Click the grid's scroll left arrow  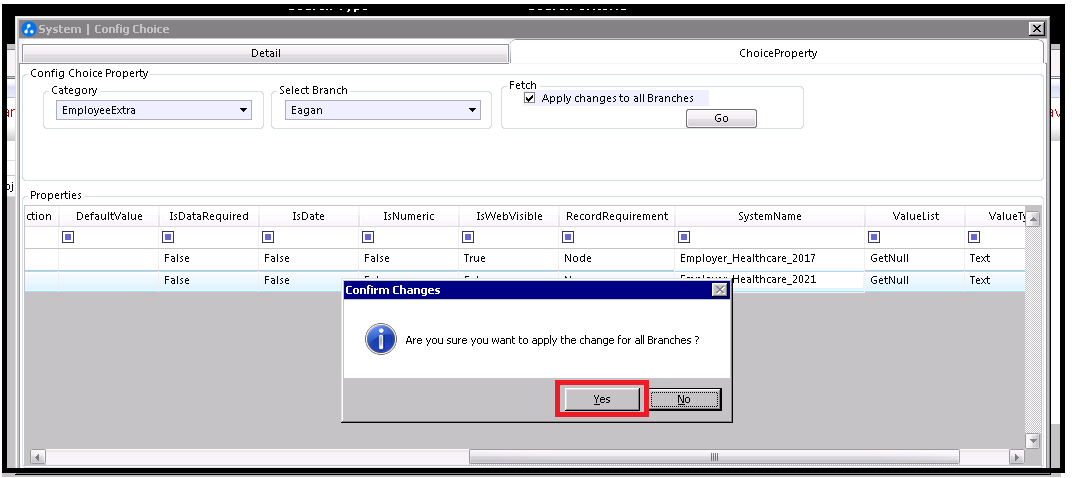pyautogui.click(x=38, y=457)
